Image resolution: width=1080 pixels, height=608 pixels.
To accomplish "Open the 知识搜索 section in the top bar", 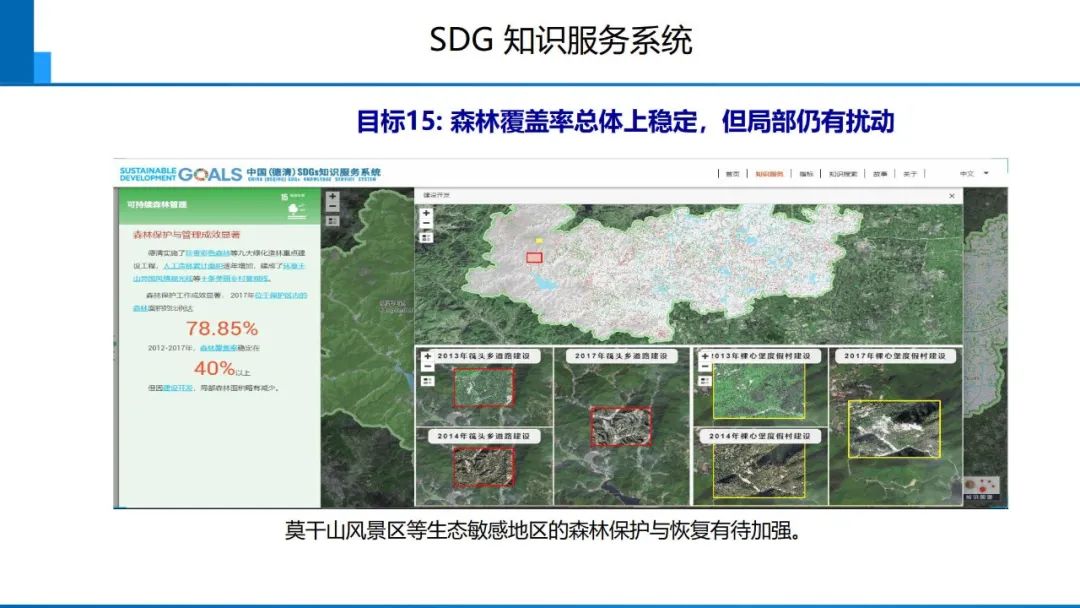I will coord(842,172).
